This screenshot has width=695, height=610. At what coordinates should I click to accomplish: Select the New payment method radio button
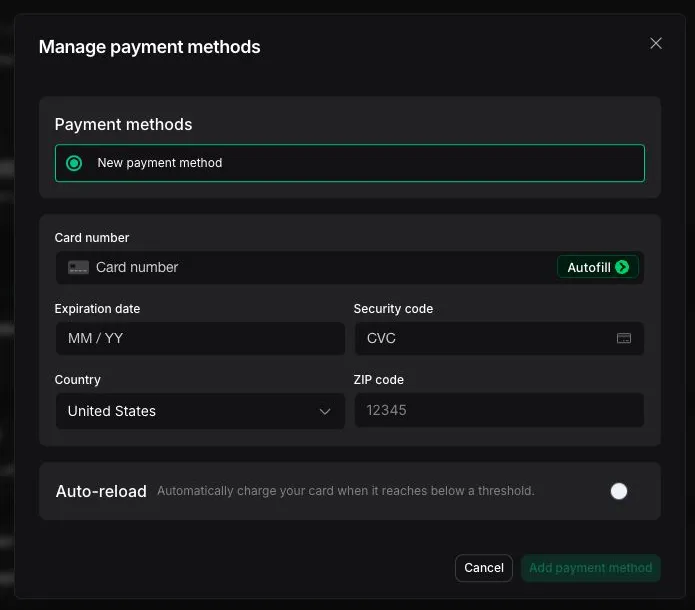(x=74, y=163)
